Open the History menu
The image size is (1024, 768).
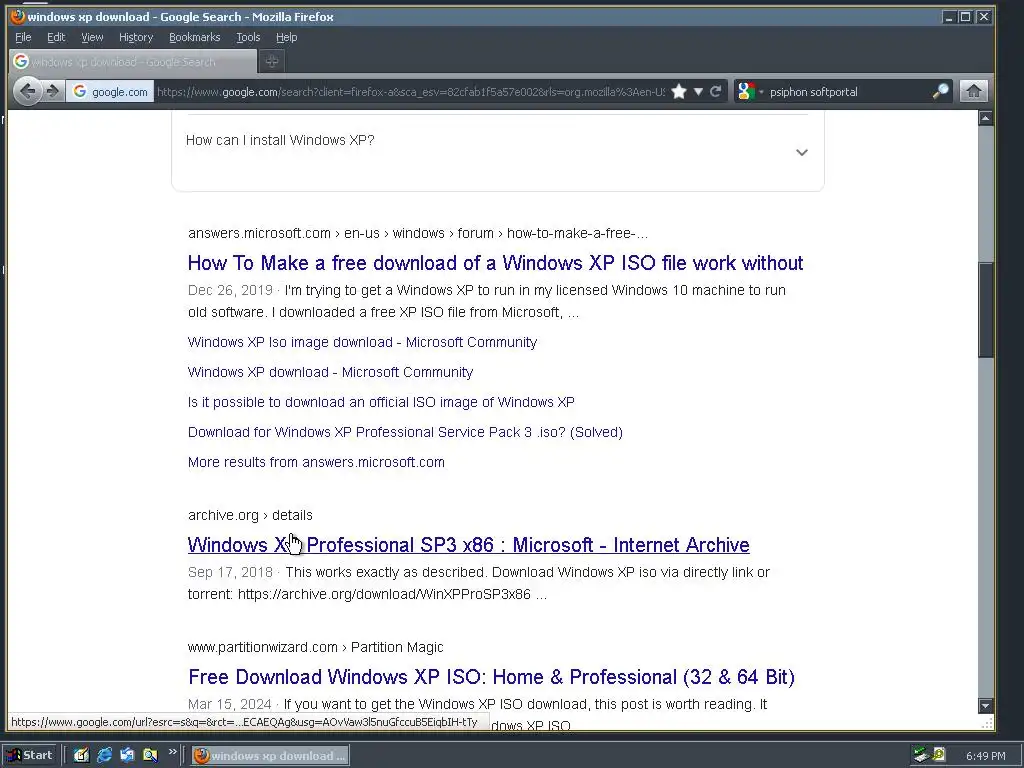[136, 37]
